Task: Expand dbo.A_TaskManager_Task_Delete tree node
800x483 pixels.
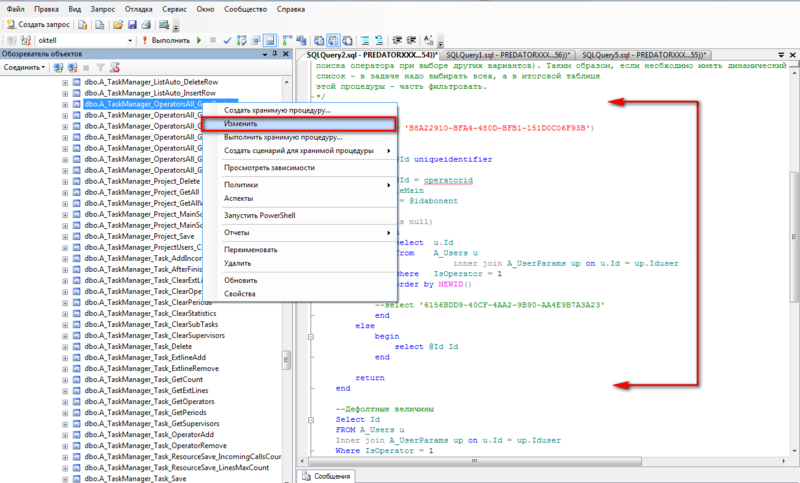Action: point(64,346)
